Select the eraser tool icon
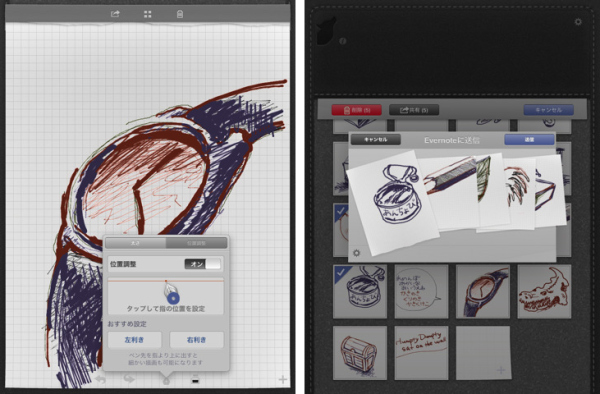Viewport: 600px width, 394px height. point(196,380)
